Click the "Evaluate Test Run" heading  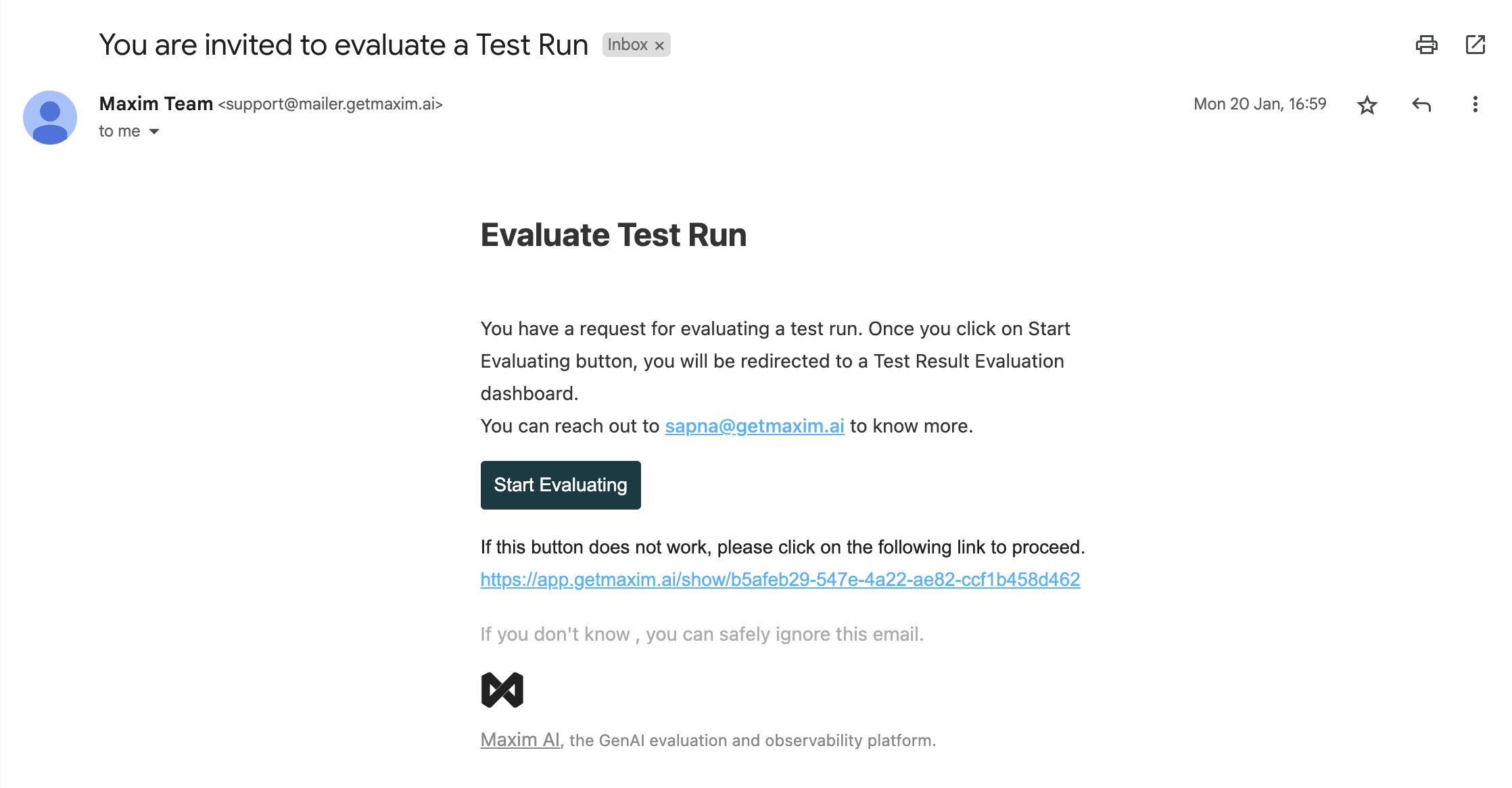click(x=613, y=235)
